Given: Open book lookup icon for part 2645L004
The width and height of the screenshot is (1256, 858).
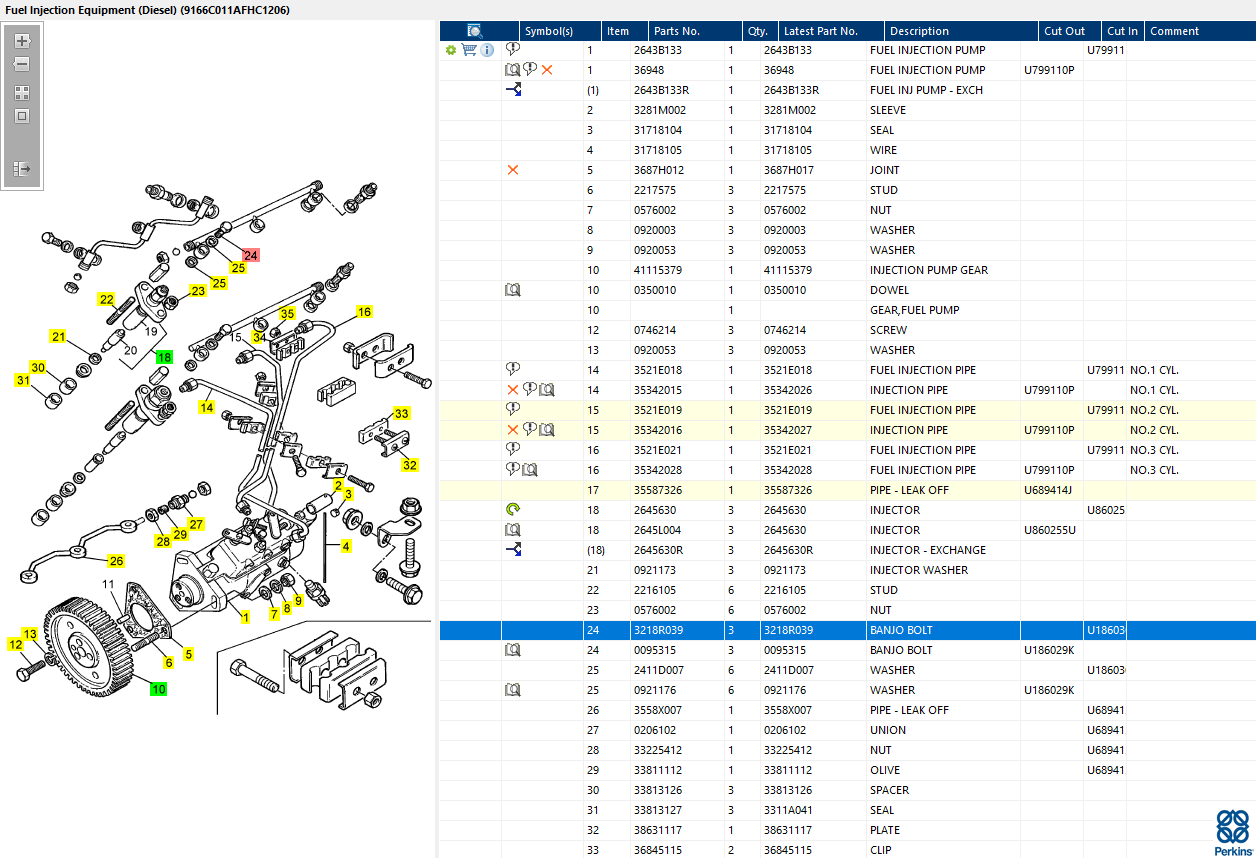Looking at the screenshot, I should coord(513,530).
